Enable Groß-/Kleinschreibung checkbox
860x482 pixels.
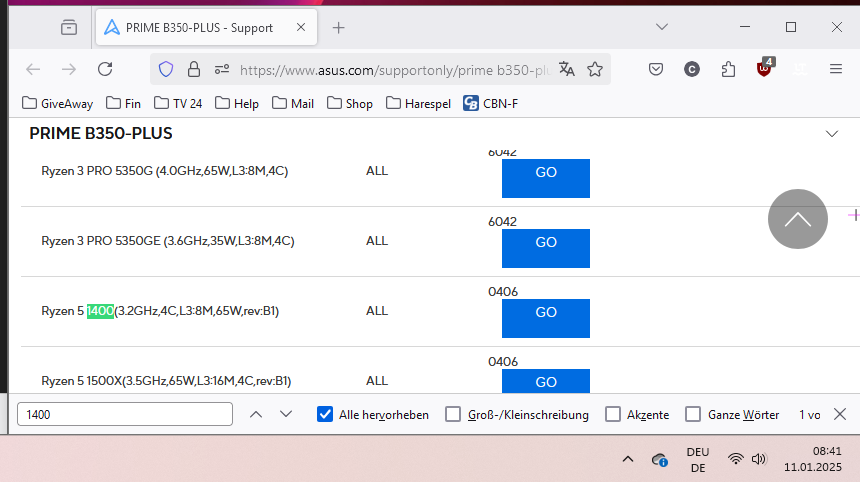click(452, 414)
